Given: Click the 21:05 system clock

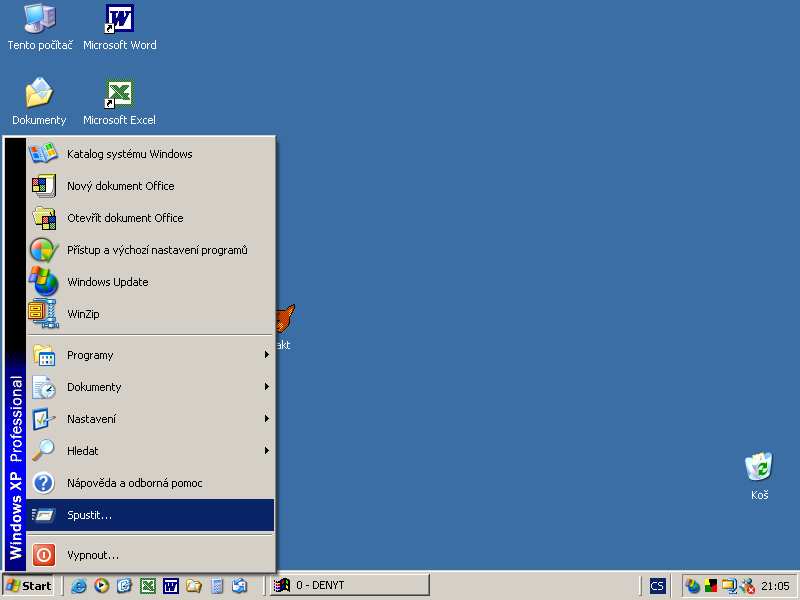Looking at the screenshot, I should click(775, 586).
